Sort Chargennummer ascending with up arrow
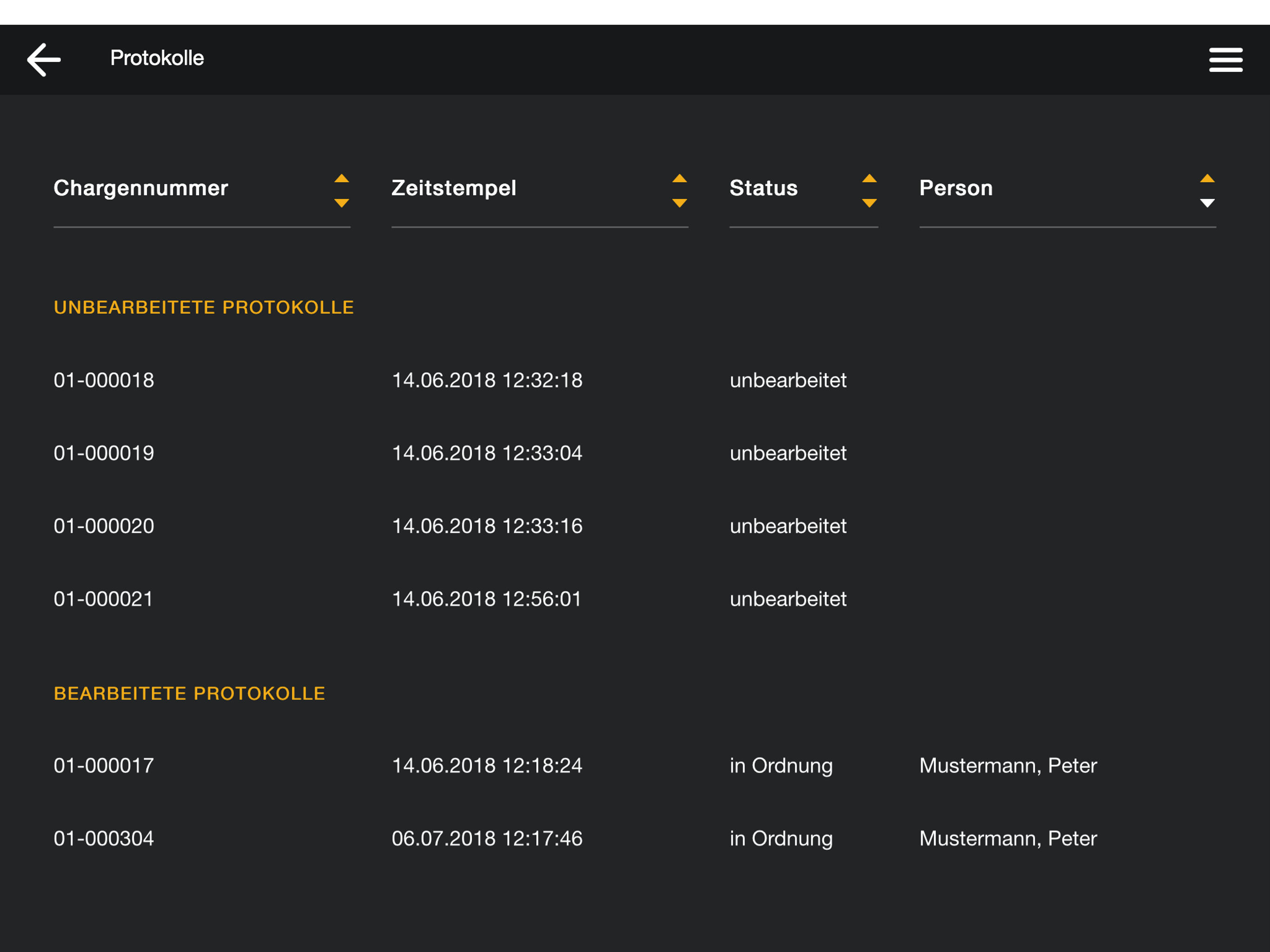 pyautogui.click(x=342, y=178)
